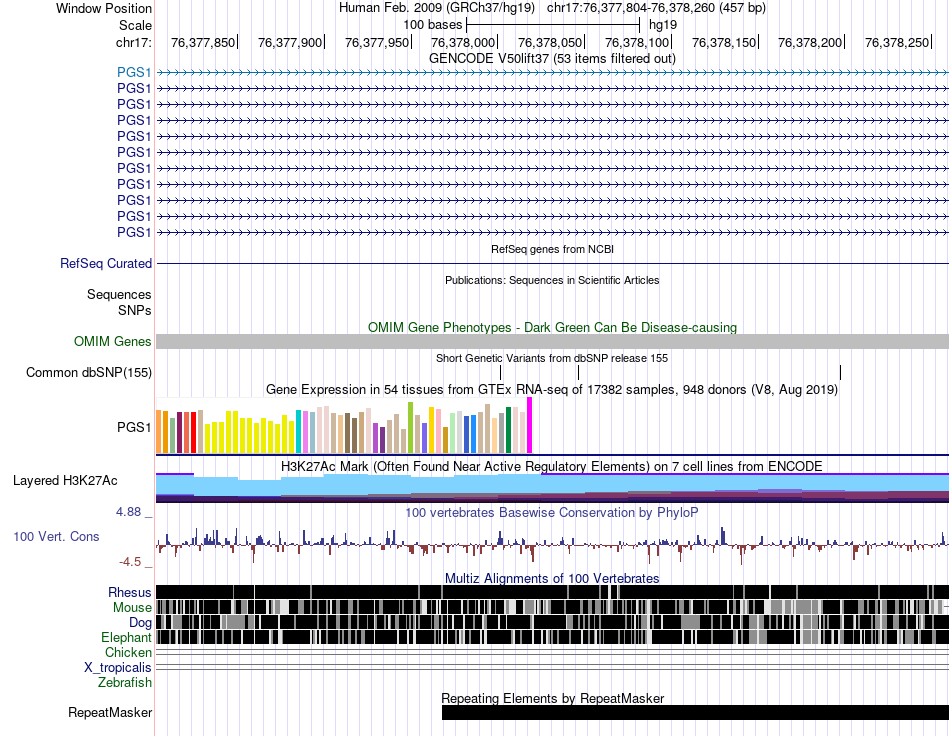Viewport: 950px width, 736px height.
Task: Click the Elephant alignment row
Action: 553,637
